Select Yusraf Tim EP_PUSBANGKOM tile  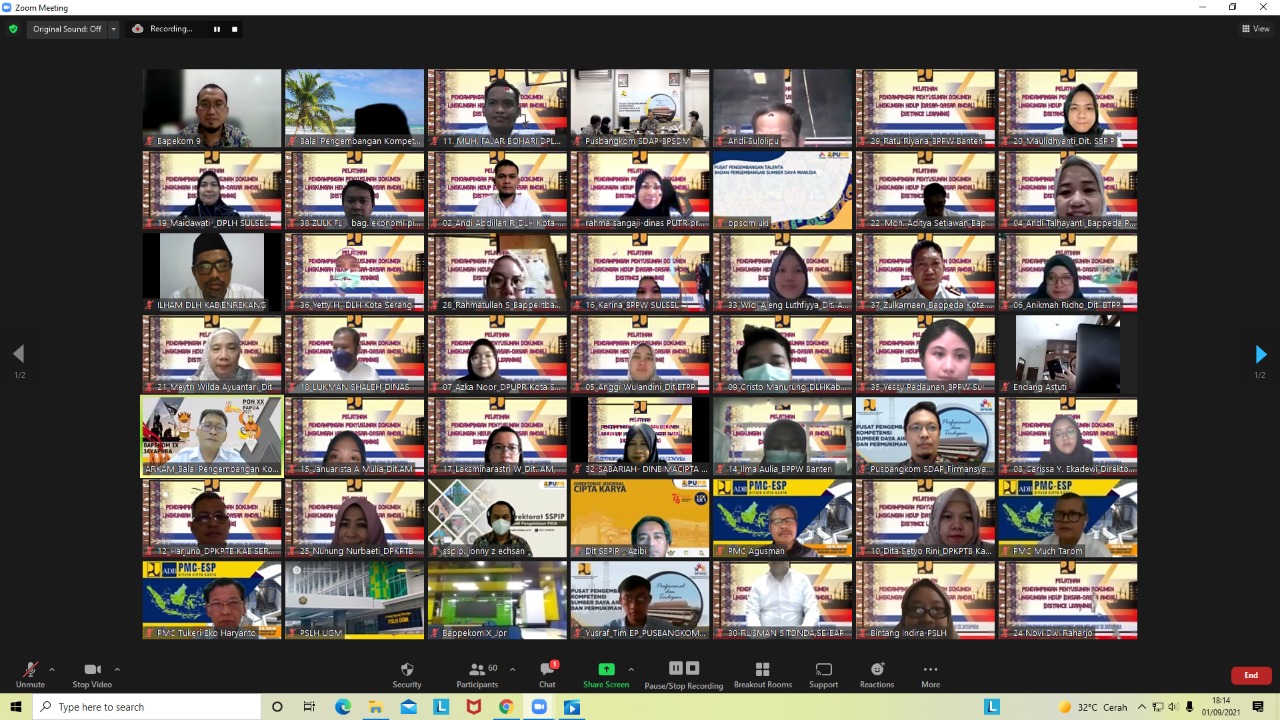[x=640, y=600]
